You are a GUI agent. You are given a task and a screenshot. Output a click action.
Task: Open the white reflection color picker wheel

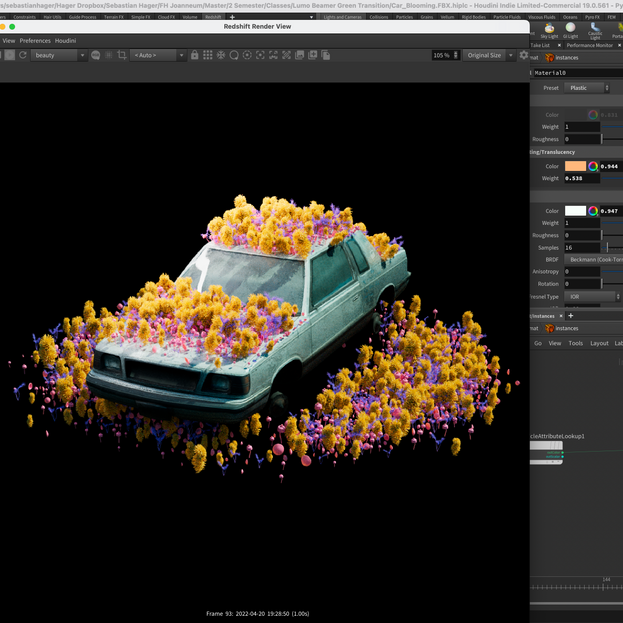tap(593, 211)
